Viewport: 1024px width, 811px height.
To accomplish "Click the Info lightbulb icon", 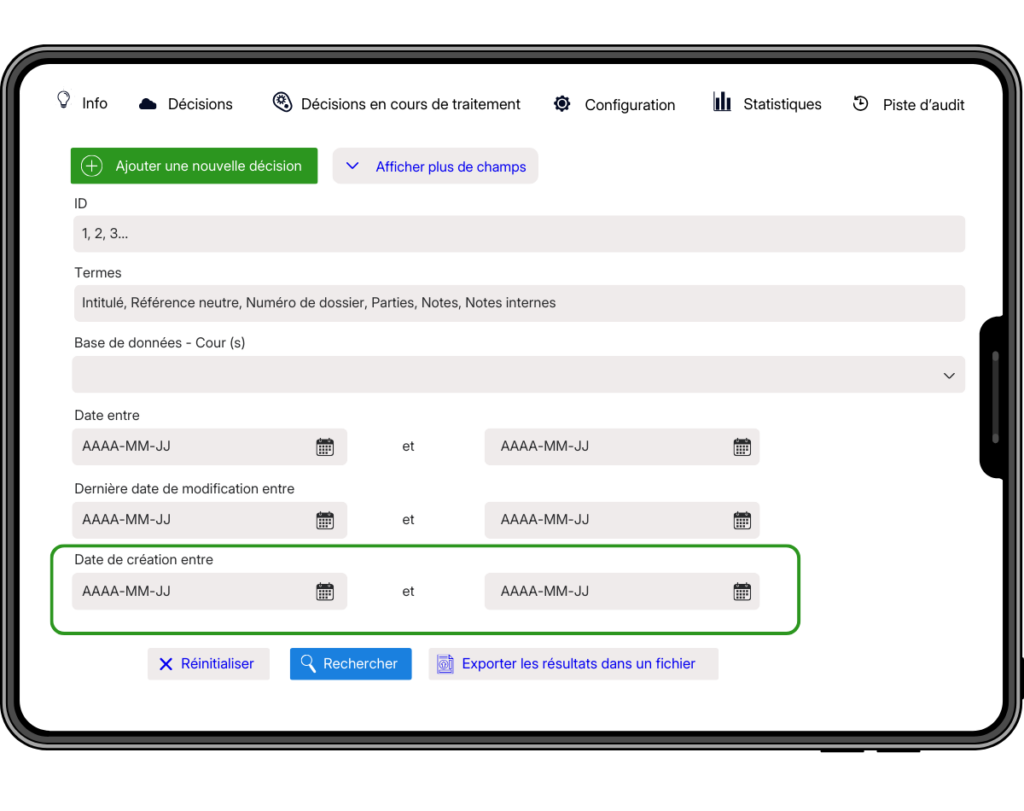I will 64,101.
